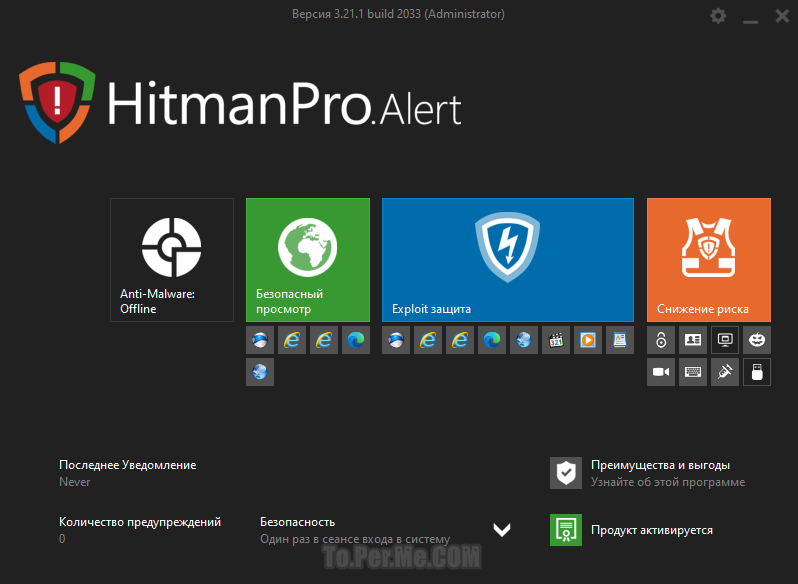
Task: Open the Снижение риска orange tile
Action: tap(709, 260)
